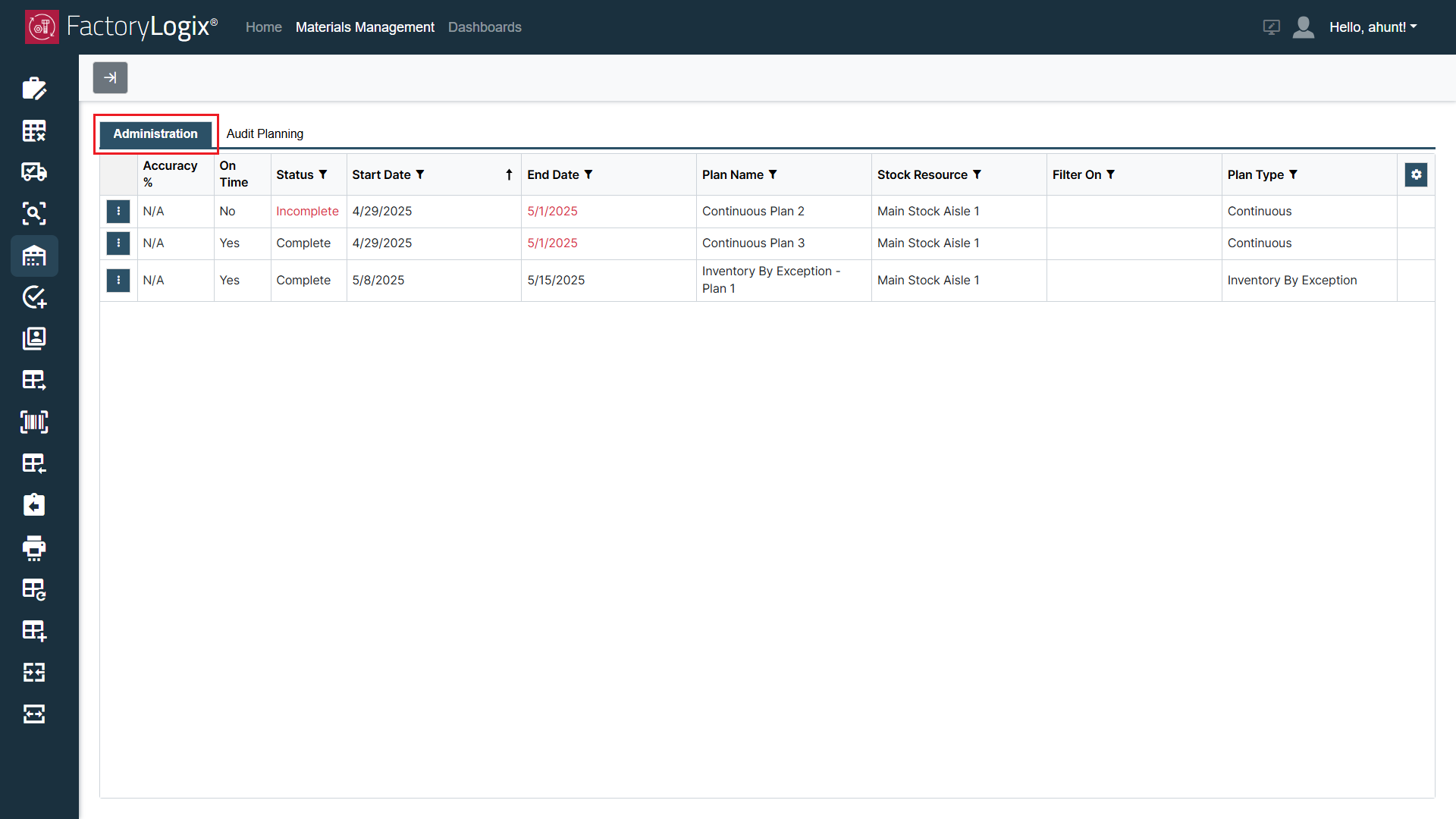Open the Plan Type column filter
The image size is (1456, 819).
[1294, 174]
